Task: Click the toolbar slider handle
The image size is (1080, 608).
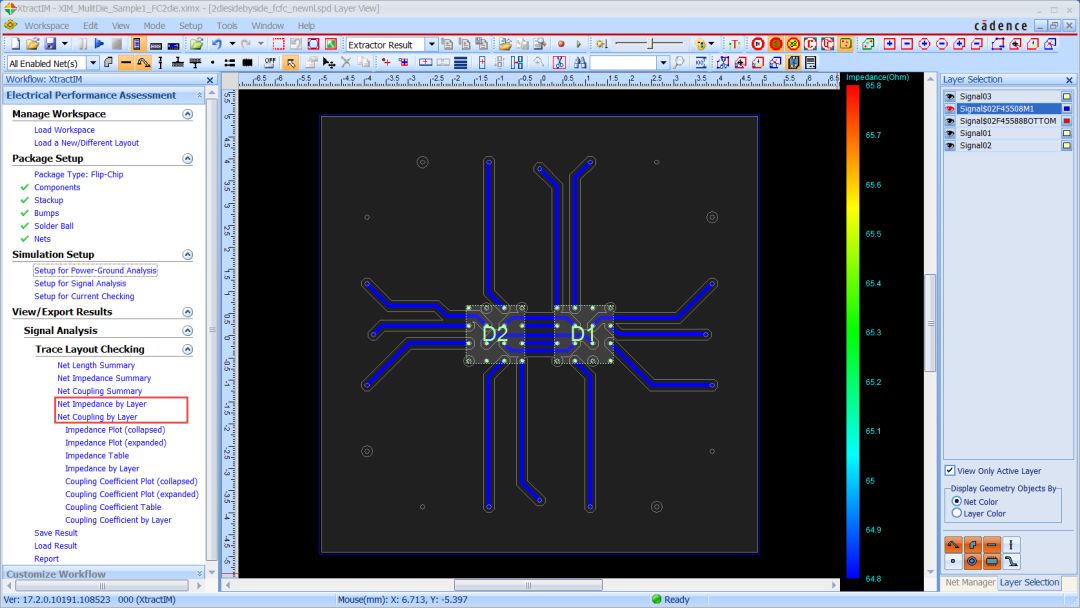Action: 650,44
